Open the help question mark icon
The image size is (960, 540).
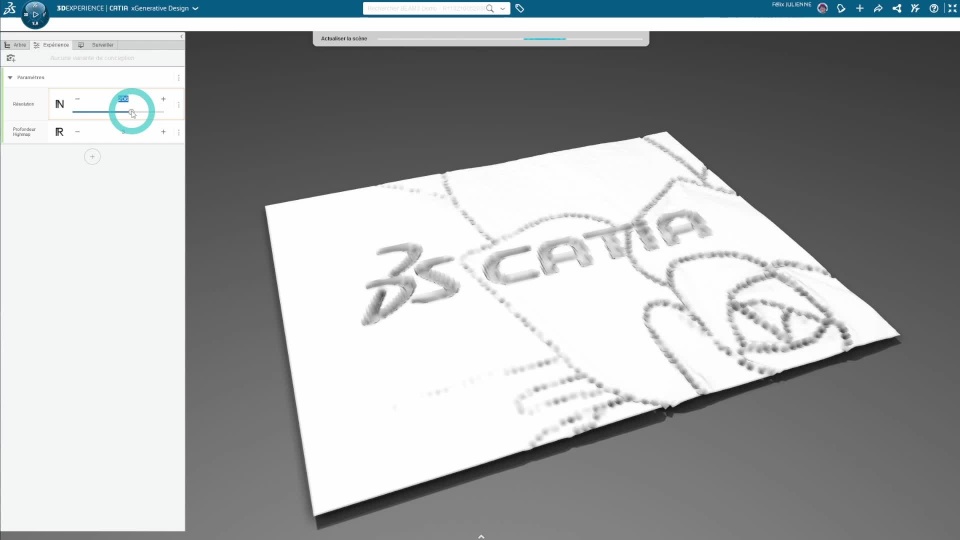[934, 9]
